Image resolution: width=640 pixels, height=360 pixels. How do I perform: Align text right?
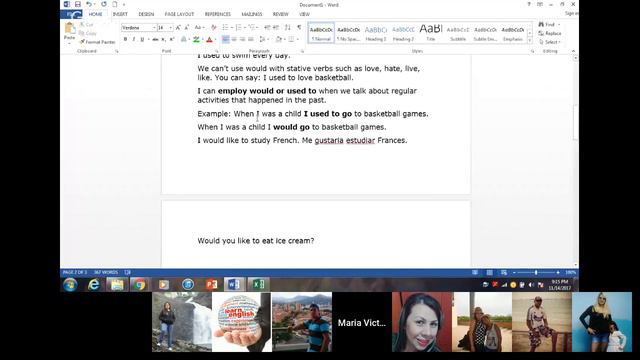(242, 39)
